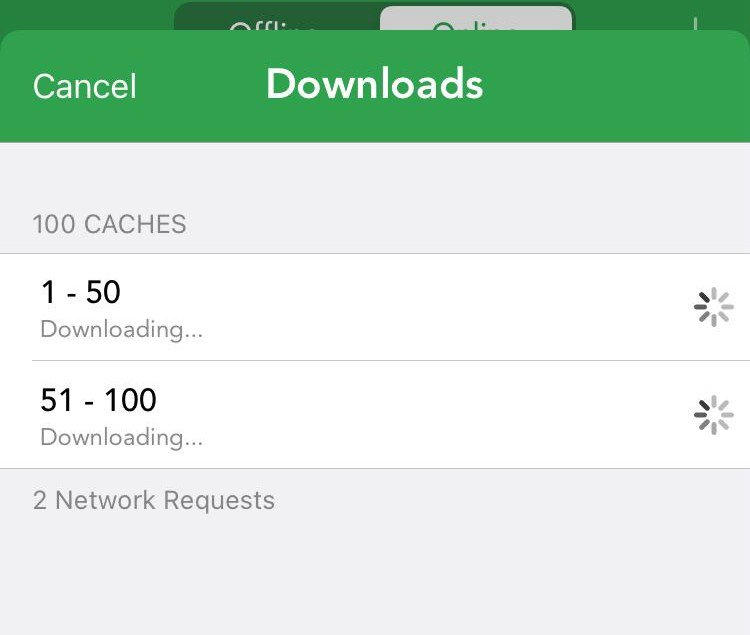Click the 51 - 100 range label
This screenshot has height=635, width=750.
click(x=99, y=400)
